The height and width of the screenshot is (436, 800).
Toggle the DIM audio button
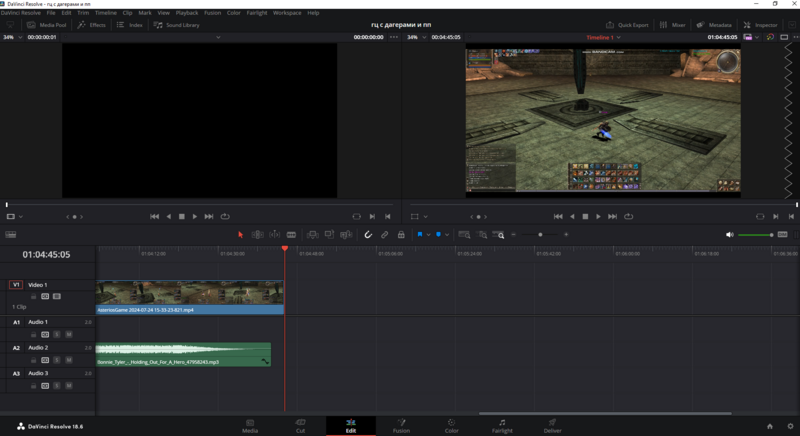pyautogui.click(x=782, y=235)
